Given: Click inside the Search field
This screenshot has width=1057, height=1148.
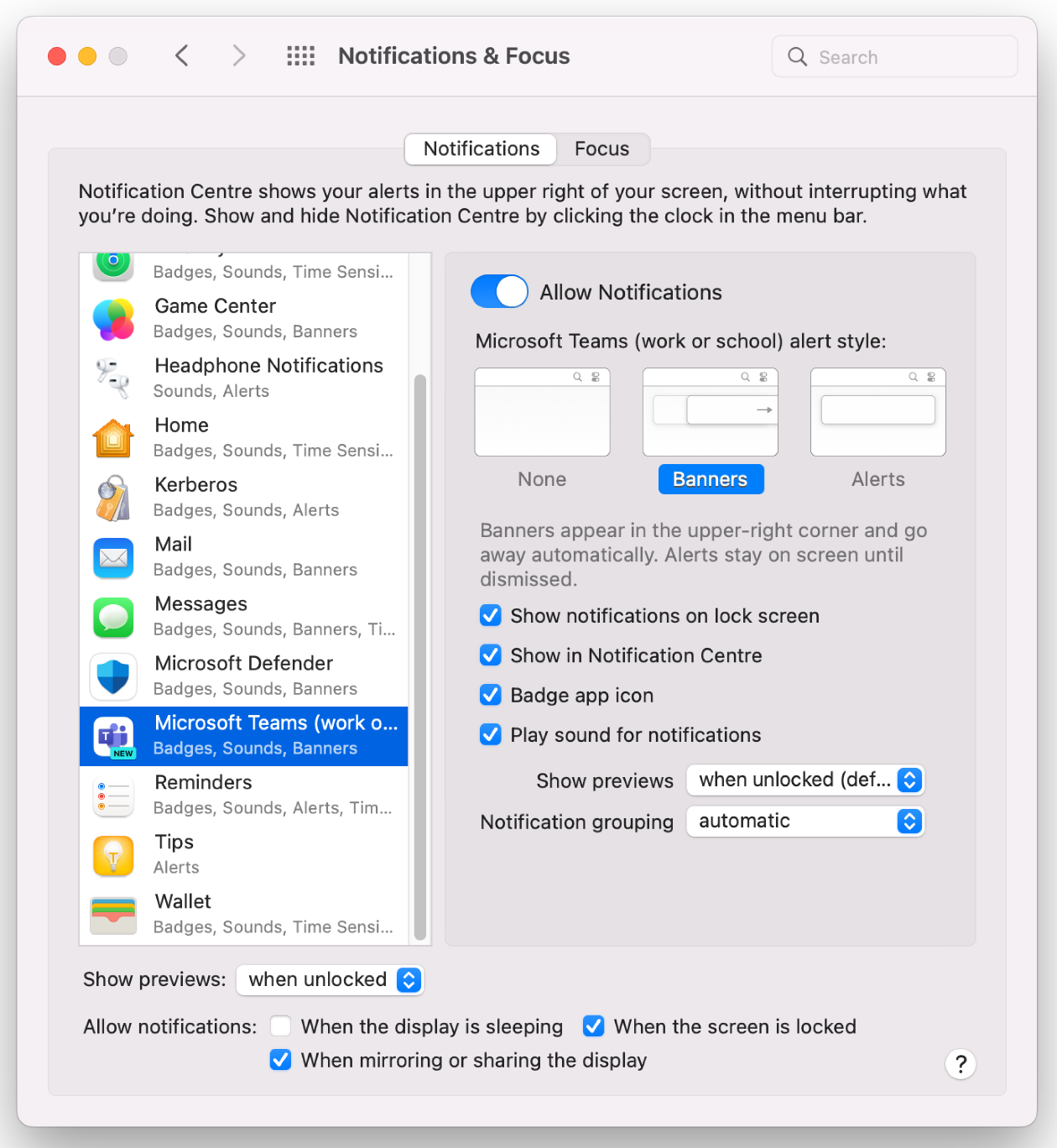Looking at the screenshot, I should pos(893,56).
